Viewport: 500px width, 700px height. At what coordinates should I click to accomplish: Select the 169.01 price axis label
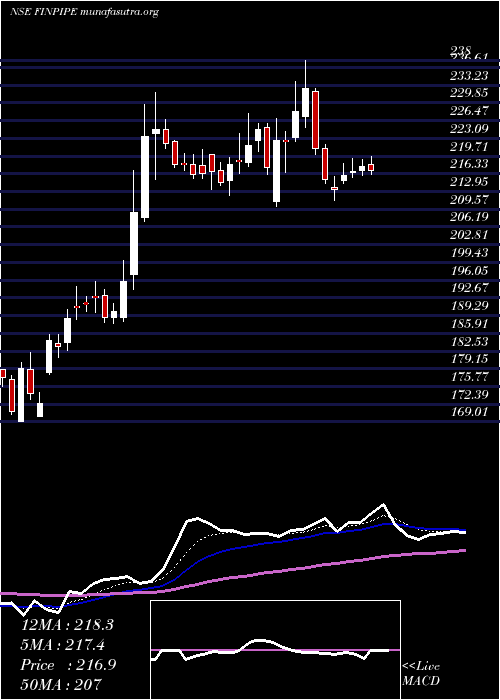click(469, 412)
